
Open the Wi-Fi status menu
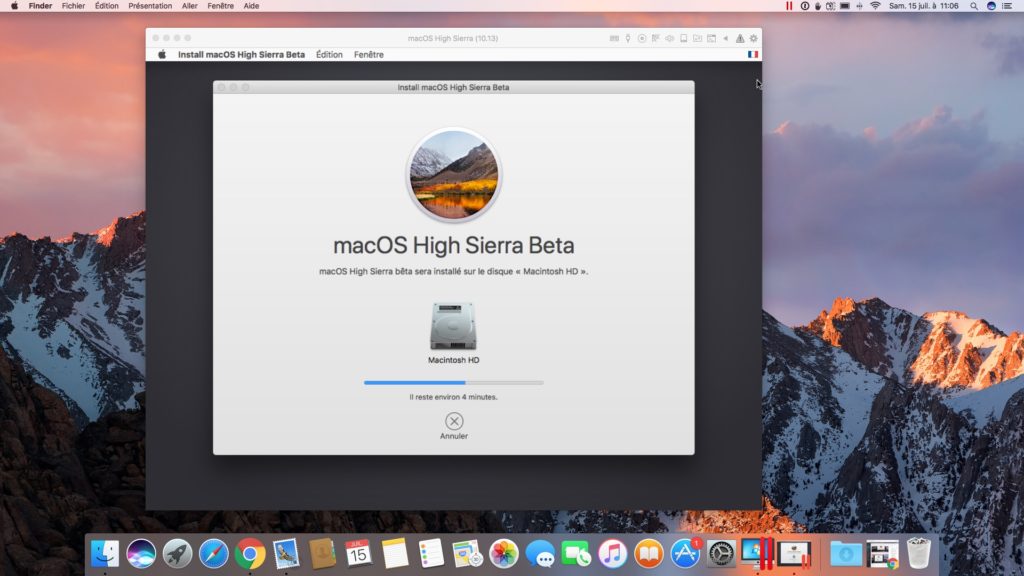point(876,6)
